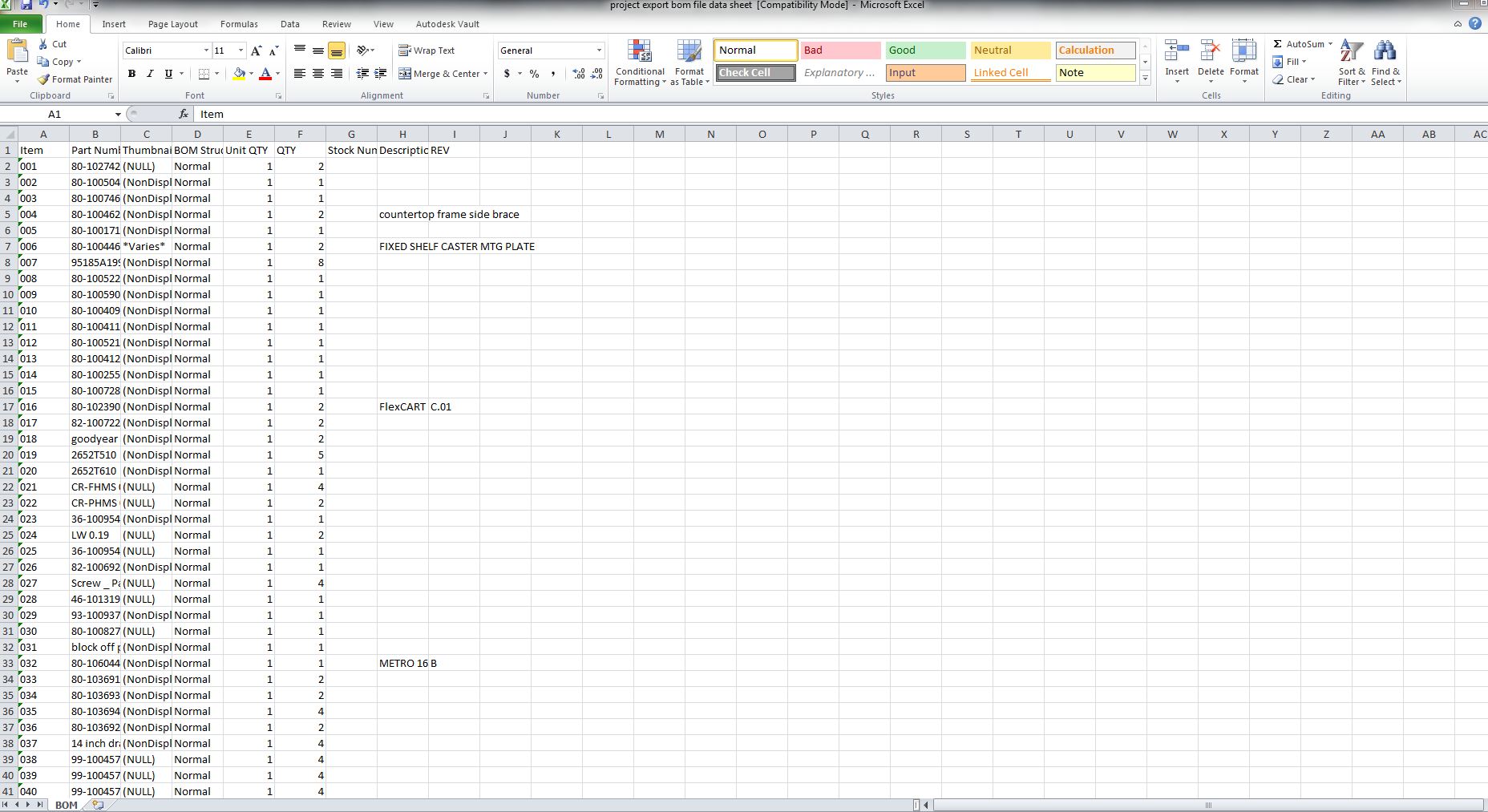The height and width of the screenshot is (812, 1488).
Task: Click AutoSum
Action: tap(1299, 44)
